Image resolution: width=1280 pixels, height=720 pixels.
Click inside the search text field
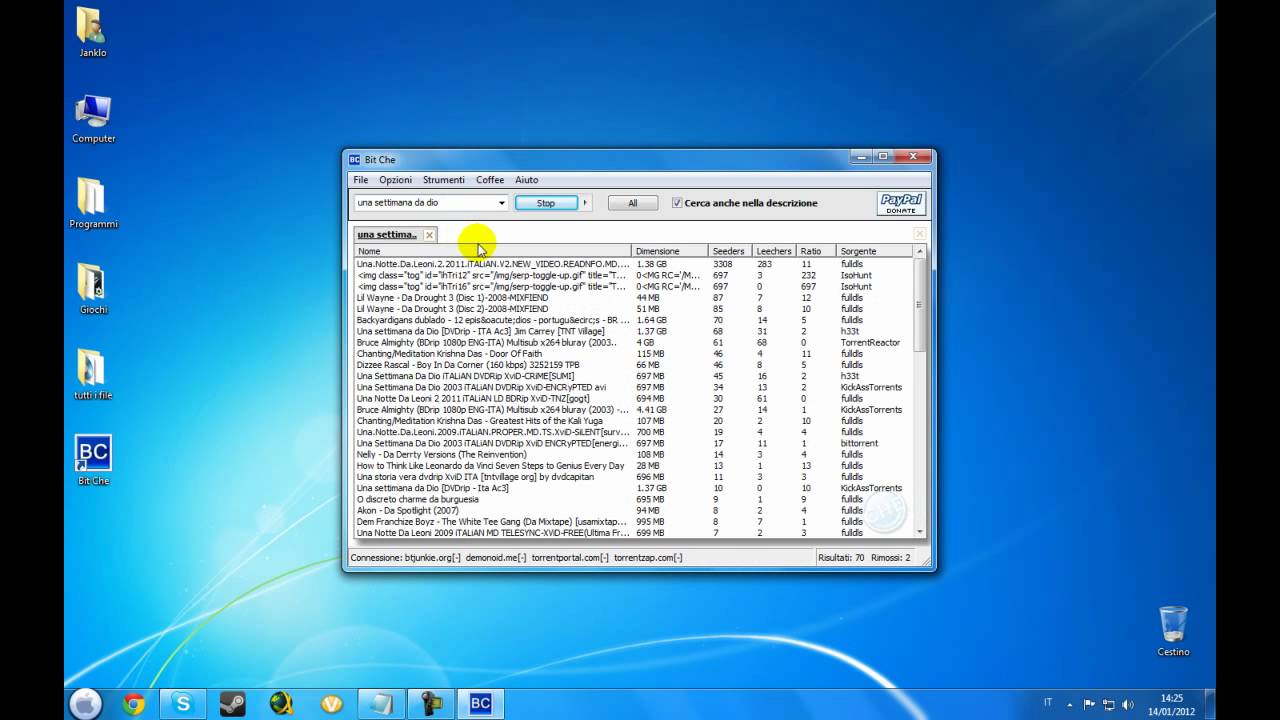[426, 203]
